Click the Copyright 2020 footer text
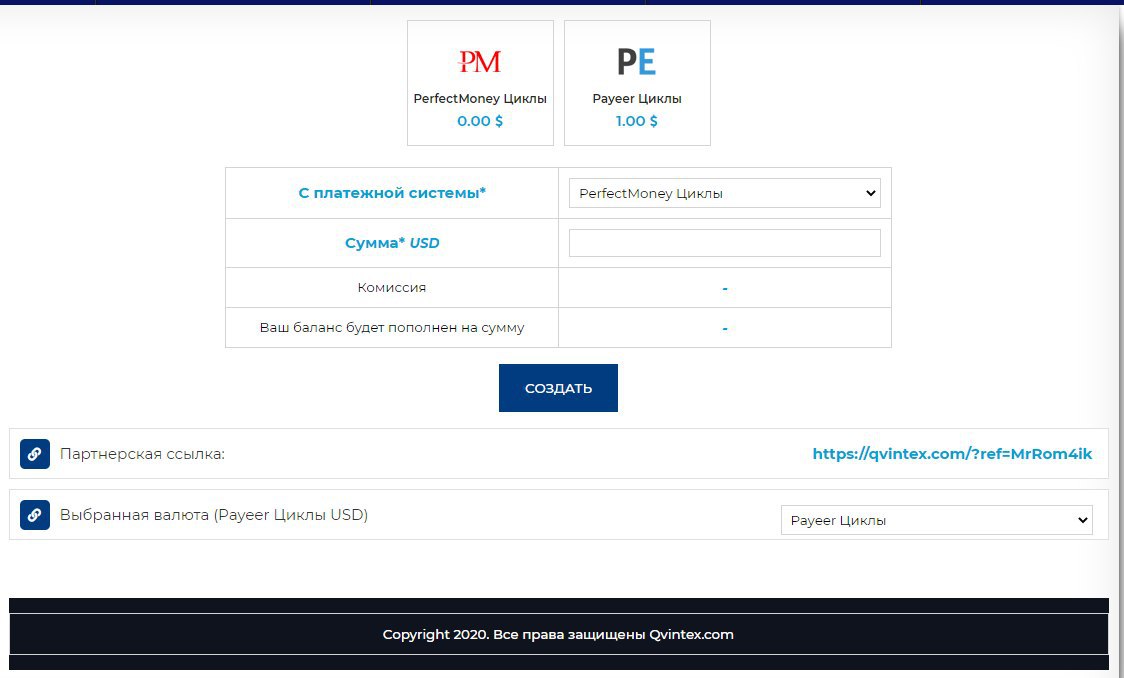Viewport: 1124px width, 678px height. [x=558, y=634]
